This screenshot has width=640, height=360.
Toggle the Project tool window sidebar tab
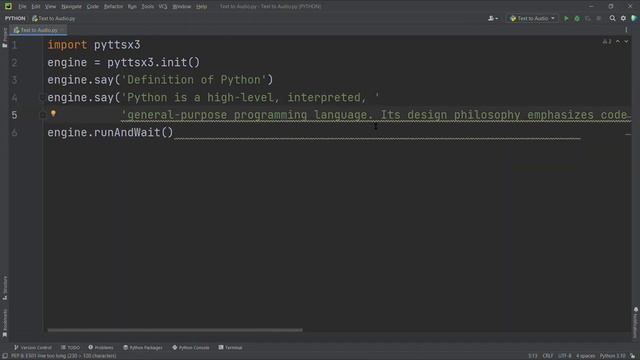pyautogui.click(x=4, y=38)
